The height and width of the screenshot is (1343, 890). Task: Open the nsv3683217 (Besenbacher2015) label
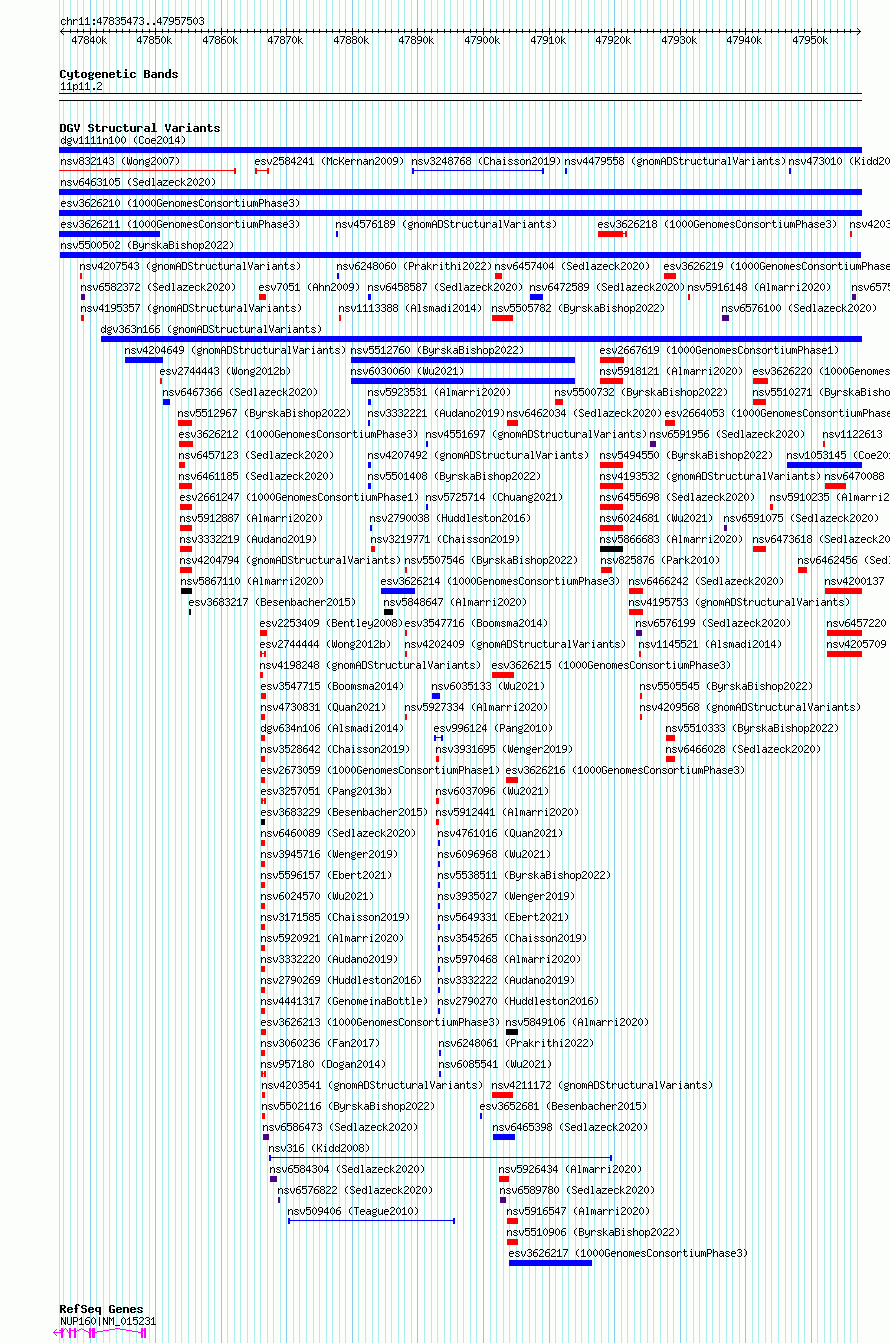272,602
